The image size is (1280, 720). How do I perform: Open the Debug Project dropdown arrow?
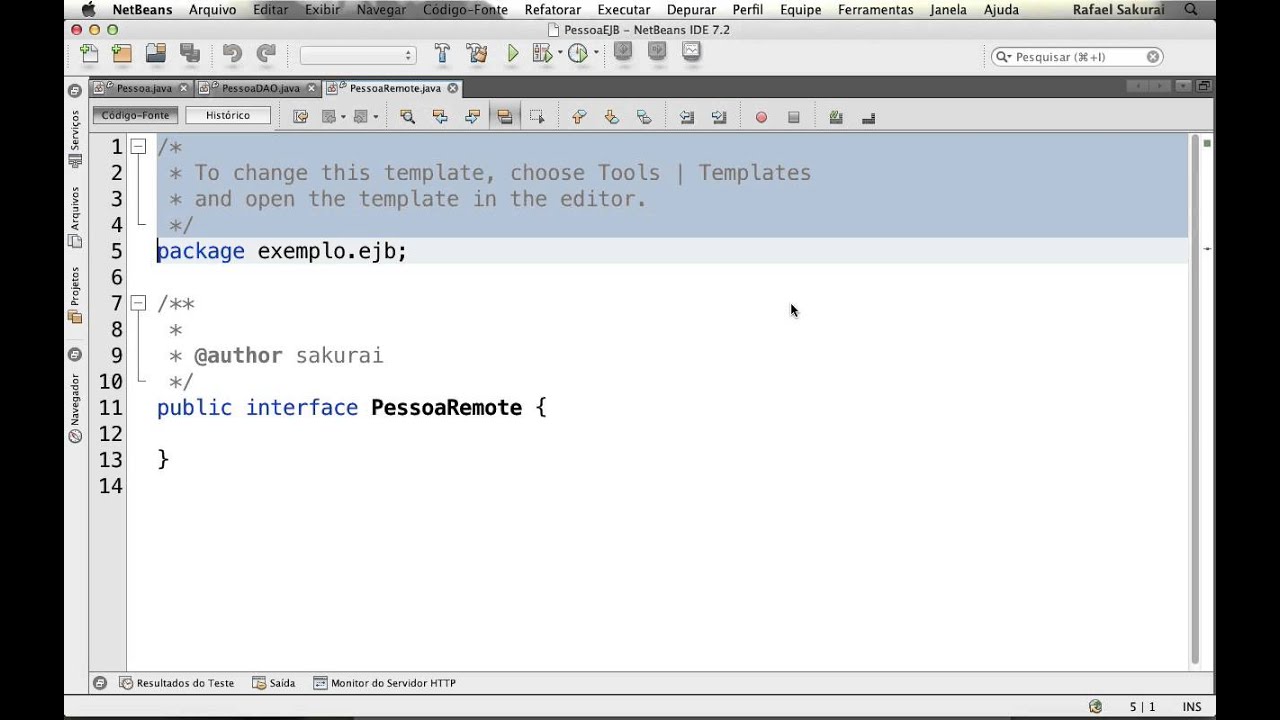pos(558,54)
